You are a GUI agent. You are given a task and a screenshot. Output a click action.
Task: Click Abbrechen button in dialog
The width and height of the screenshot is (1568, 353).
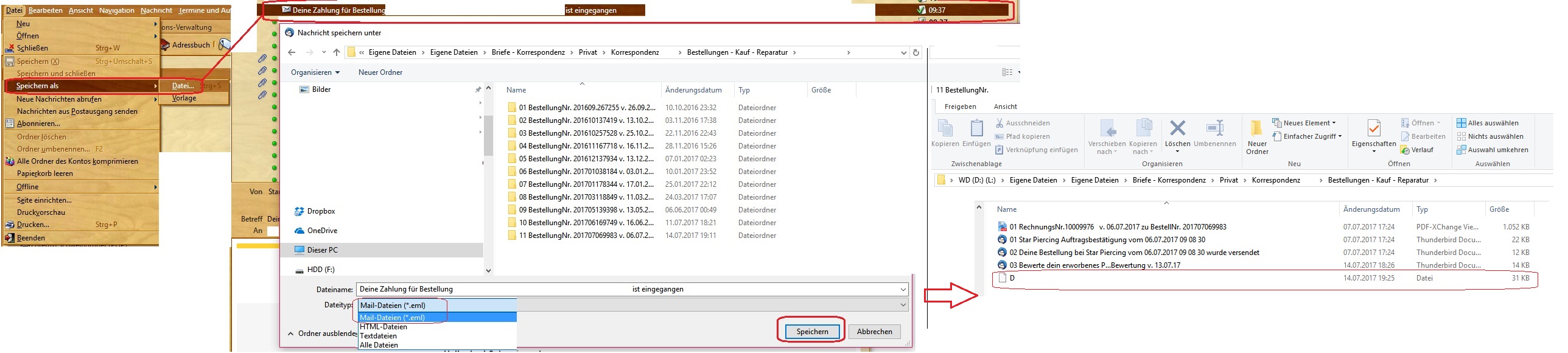(x=874, y=332)
